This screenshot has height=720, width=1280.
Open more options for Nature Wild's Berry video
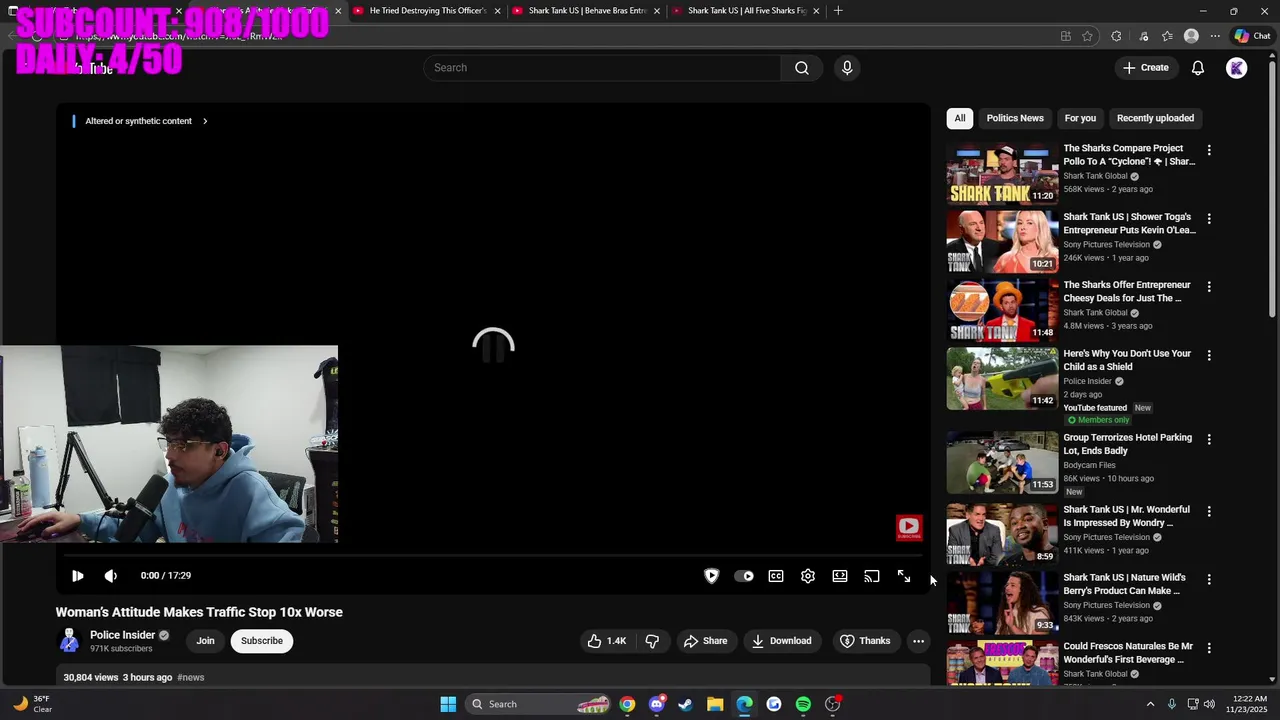pyautogui.click(x=1209, y=579)
